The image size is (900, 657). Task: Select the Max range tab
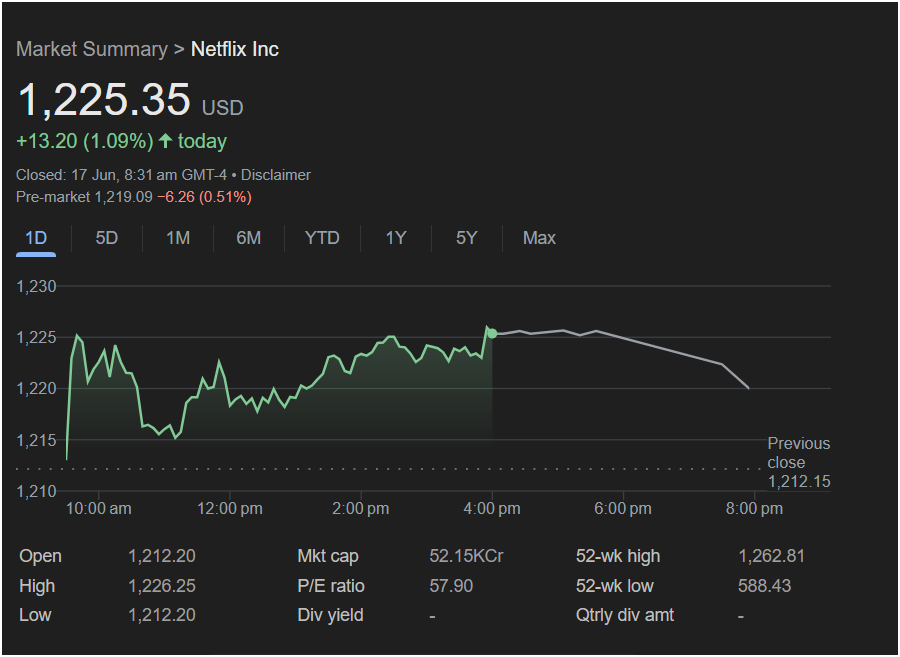[x=539, y=238]
